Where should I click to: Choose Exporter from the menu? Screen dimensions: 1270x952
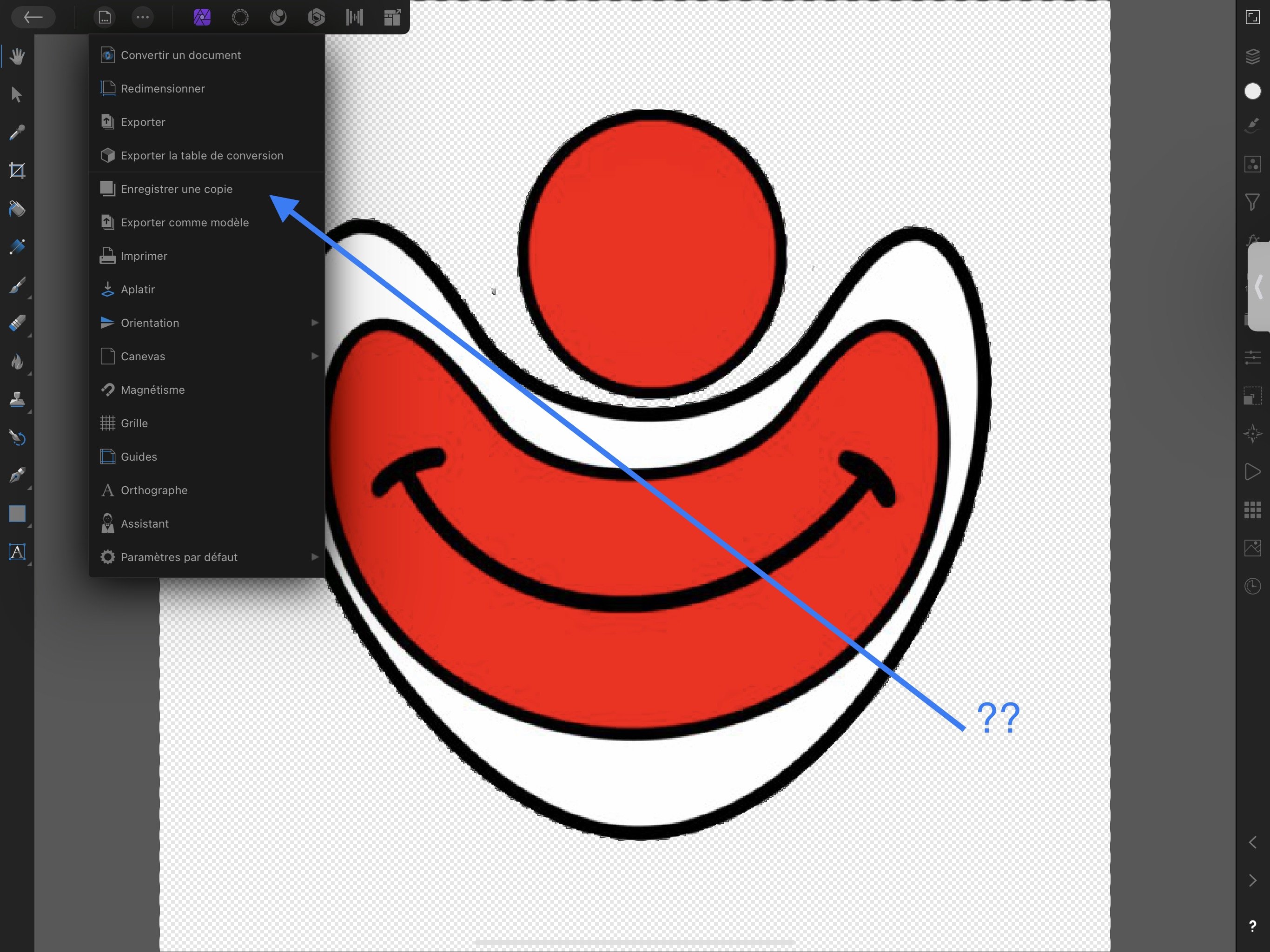(x=207, y=122)
